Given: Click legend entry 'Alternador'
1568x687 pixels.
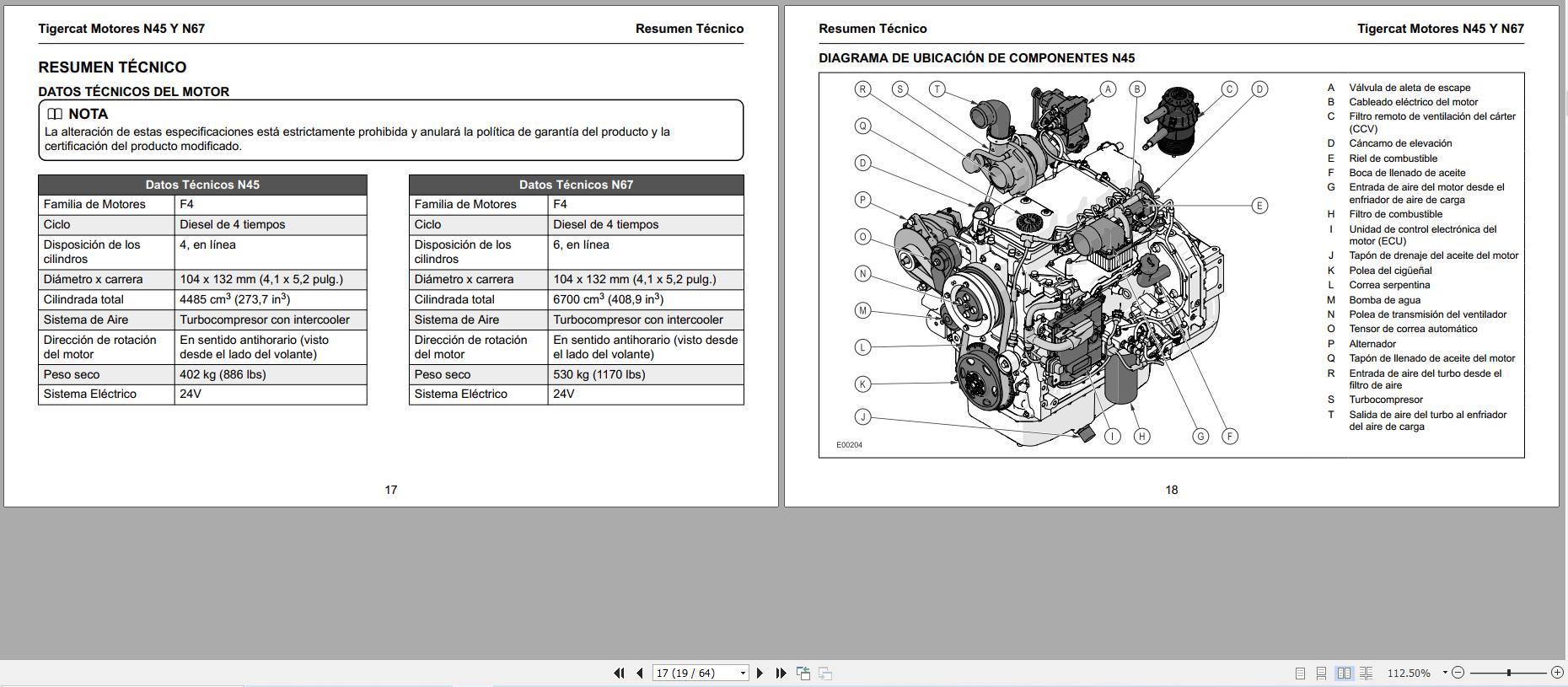Looking at the screenshot, I should point(1372,344).
